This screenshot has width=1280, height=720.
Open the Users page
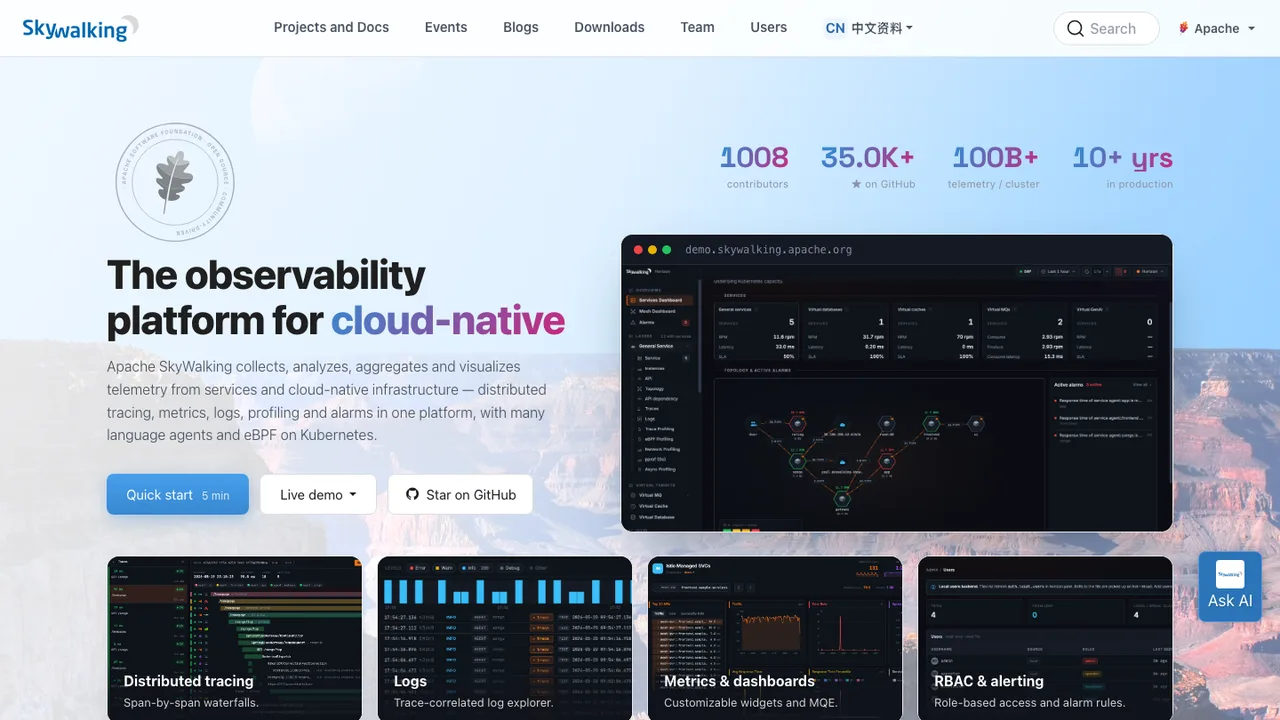point(768,28)
